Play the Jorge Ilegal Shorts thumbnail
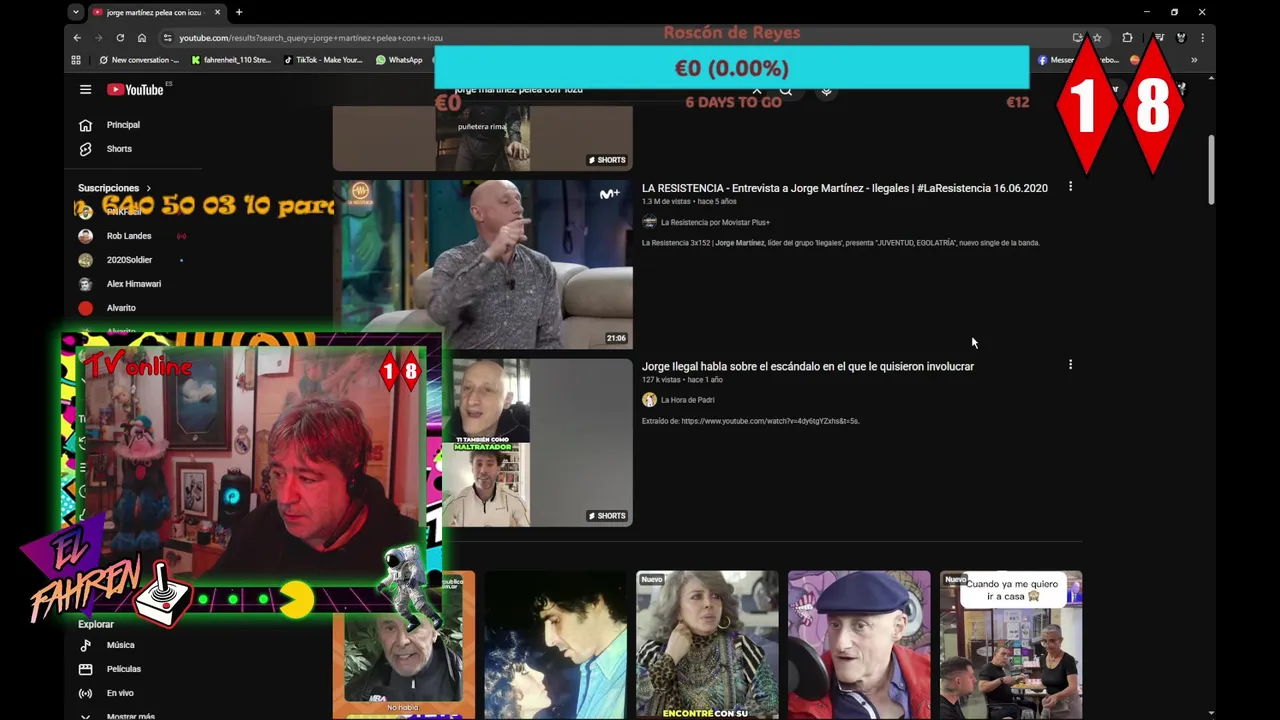This screenshot has width=1280, height=720. [x=537, y=442]
